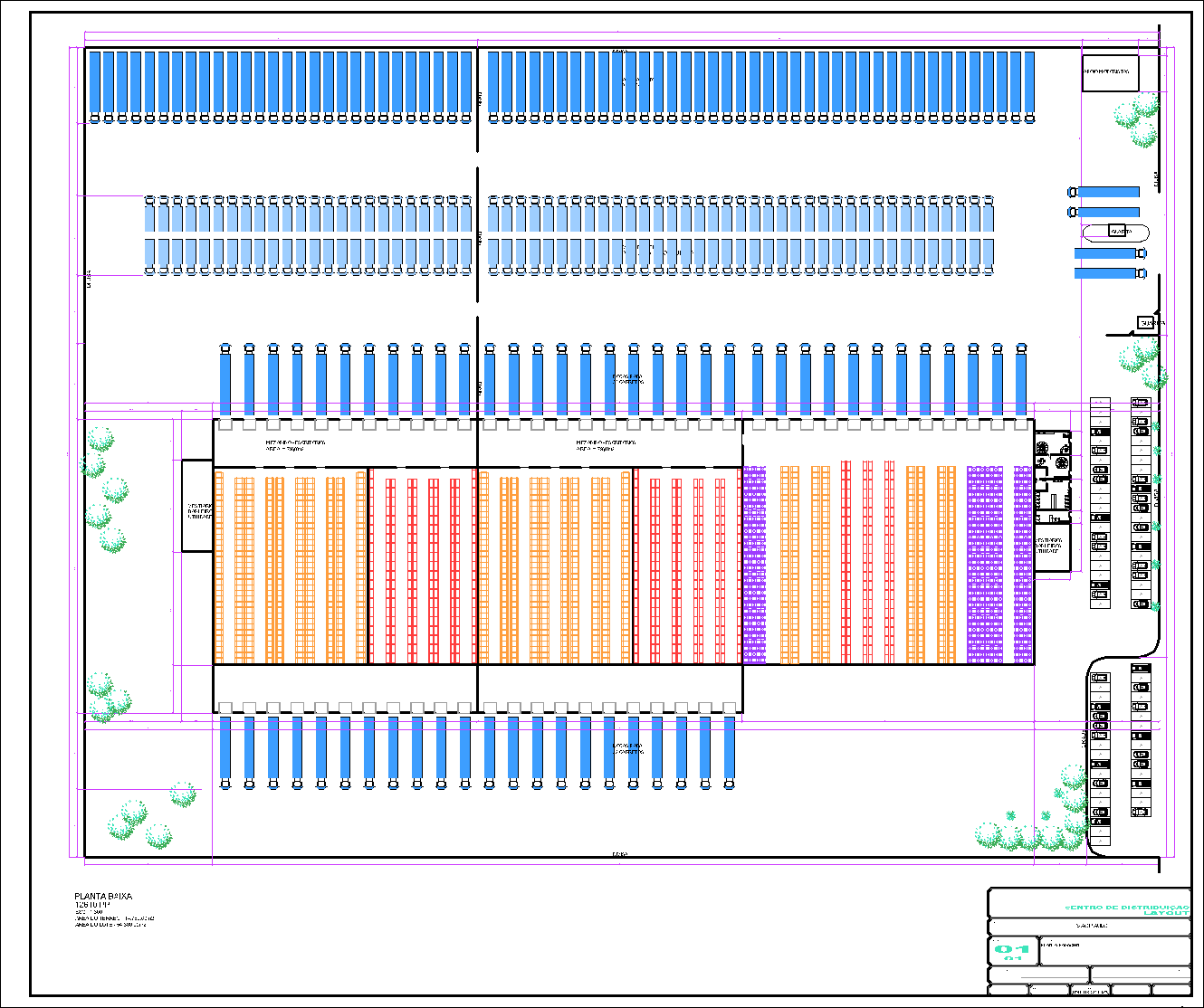Click the second MEZANINO label near the warehouse center
This screenshot has height=1008, width=1204.
point(606,445)
